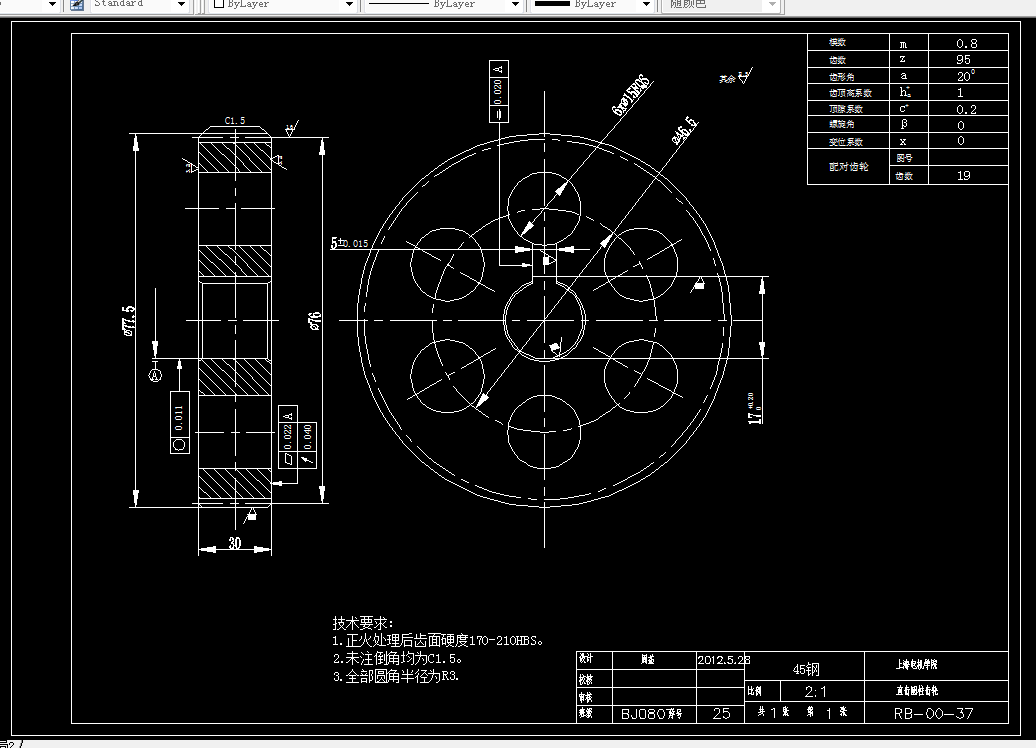Select the 0.020 A symmetry tolerance frame
The height and width of the screenshot is (748, 1036).
(498, 91)
